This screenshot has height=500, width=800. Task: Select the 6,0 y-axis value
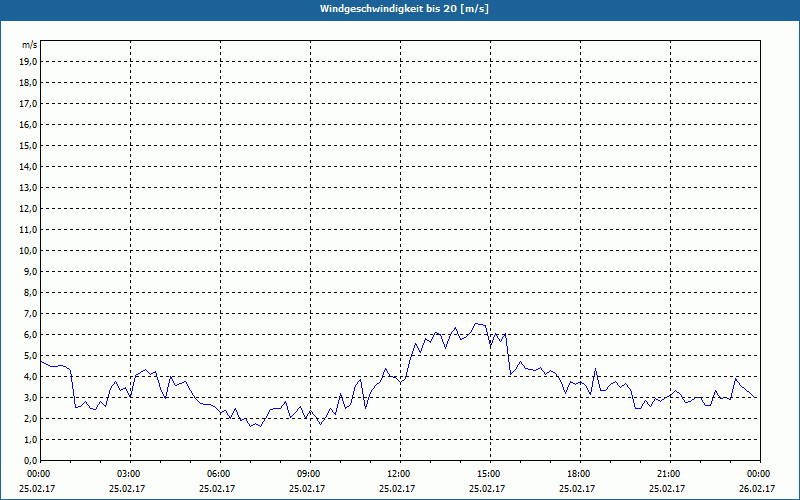pos(30,335)
